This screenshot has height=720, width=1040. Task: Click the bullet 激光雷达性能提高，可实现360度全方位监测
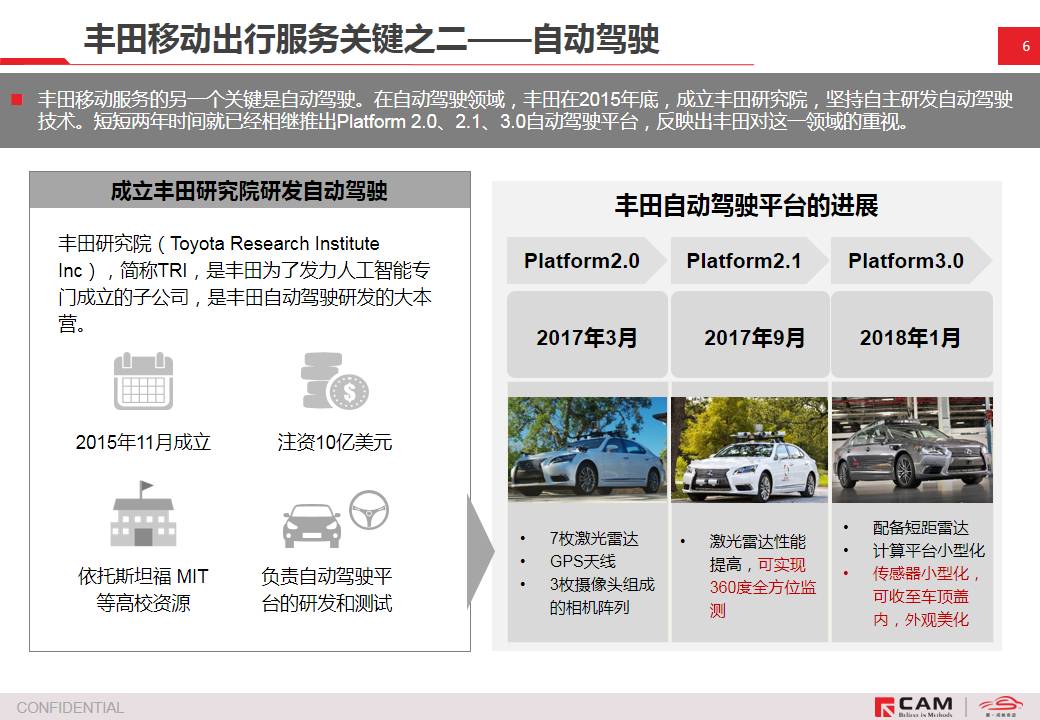pyautogui.click(x=763, y=576)
